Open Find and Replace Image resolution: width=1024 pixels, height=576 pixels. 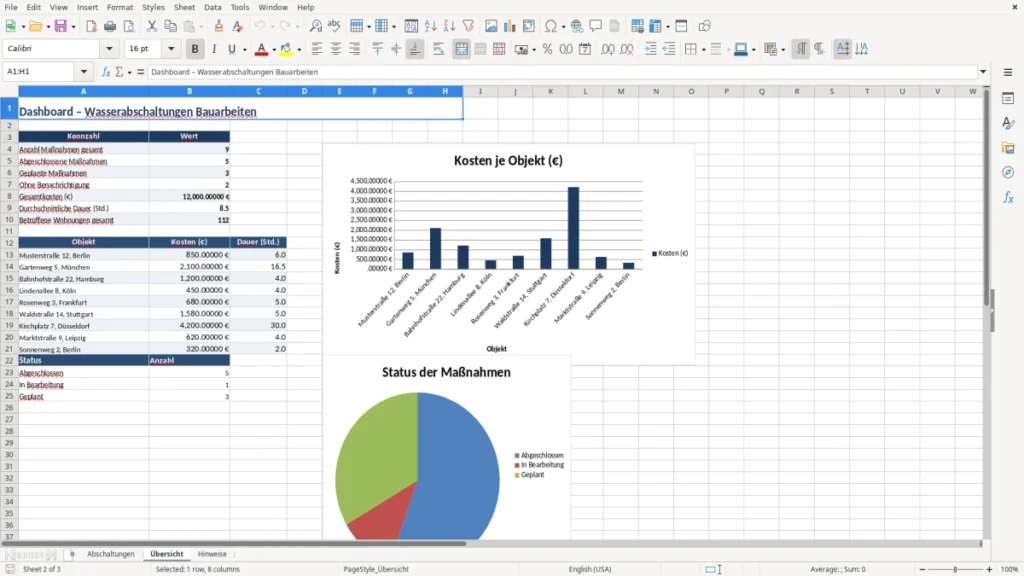(x=315, y=26)
